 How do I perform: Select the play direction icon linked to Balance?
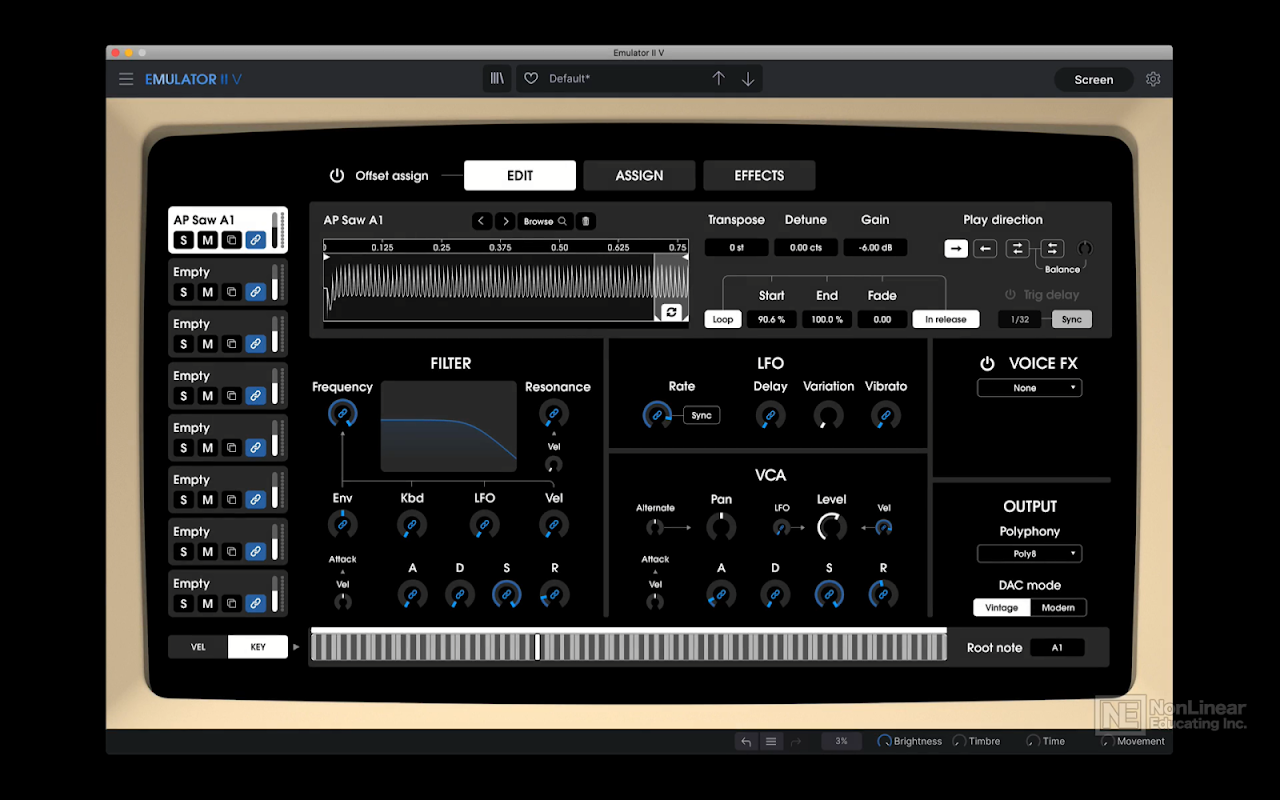pyautogui.click(x=1052, y=248)
